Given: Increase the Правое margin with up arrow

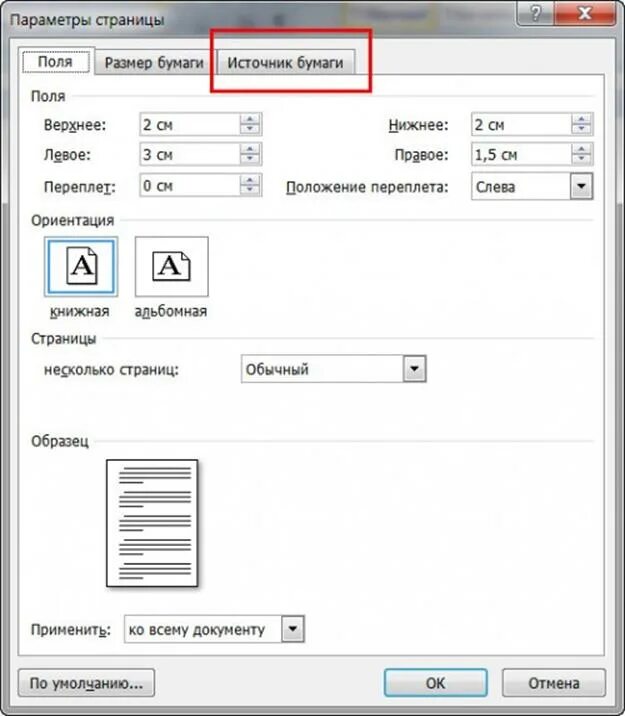Looking at the screenshot, I should coord(582,149).
